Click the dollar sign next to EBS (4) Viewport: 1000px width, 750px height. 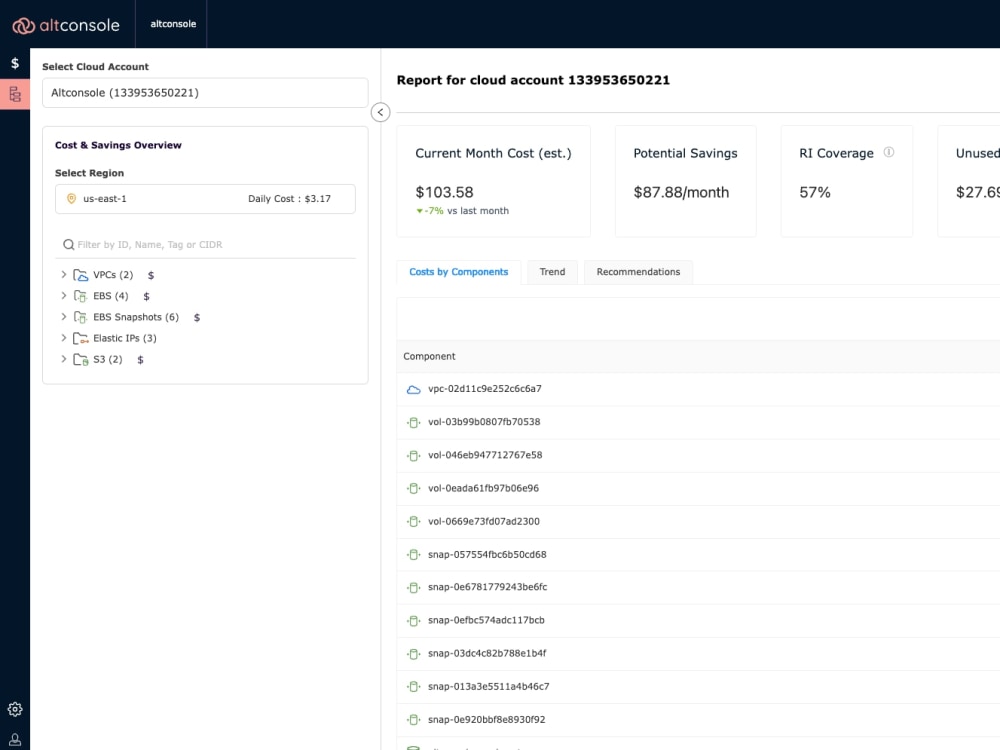(x=146, y=297)
